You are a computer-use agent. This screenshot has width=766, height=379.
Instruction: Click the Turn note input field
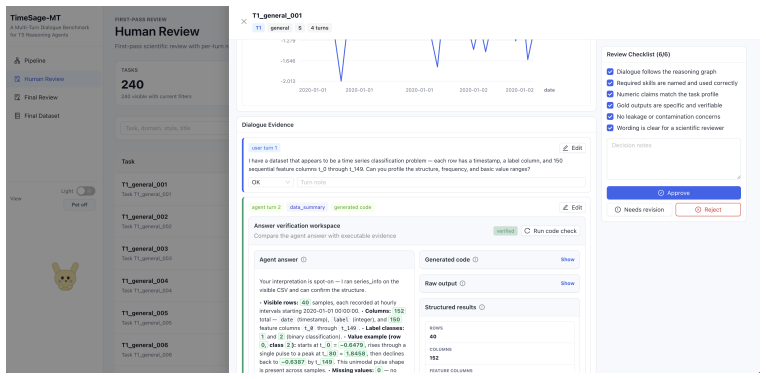click(441, 182)
